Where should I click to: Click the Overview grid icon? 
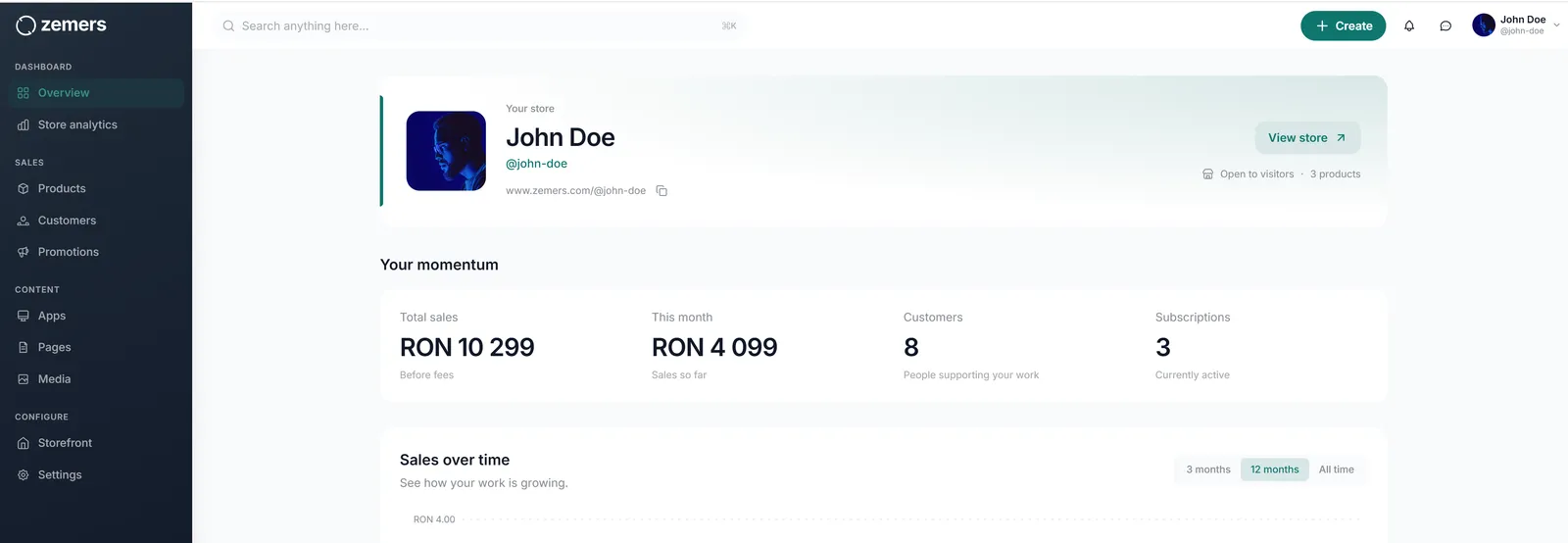pyautogui.click(x=24, y=93)
